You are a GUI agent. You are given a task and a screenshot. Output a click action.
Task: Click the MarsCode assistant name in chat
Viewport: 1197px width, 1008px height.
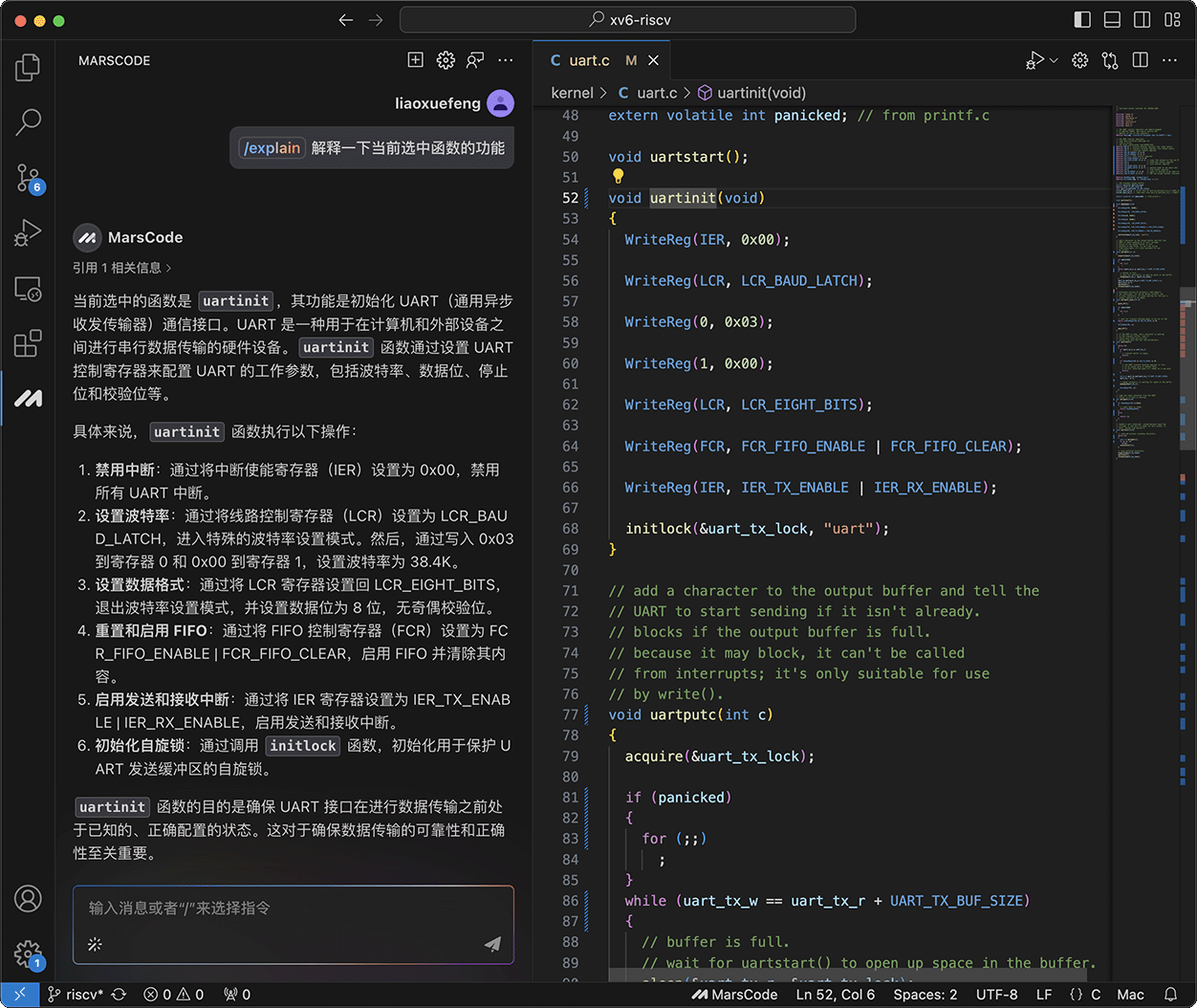pos(145,237)
